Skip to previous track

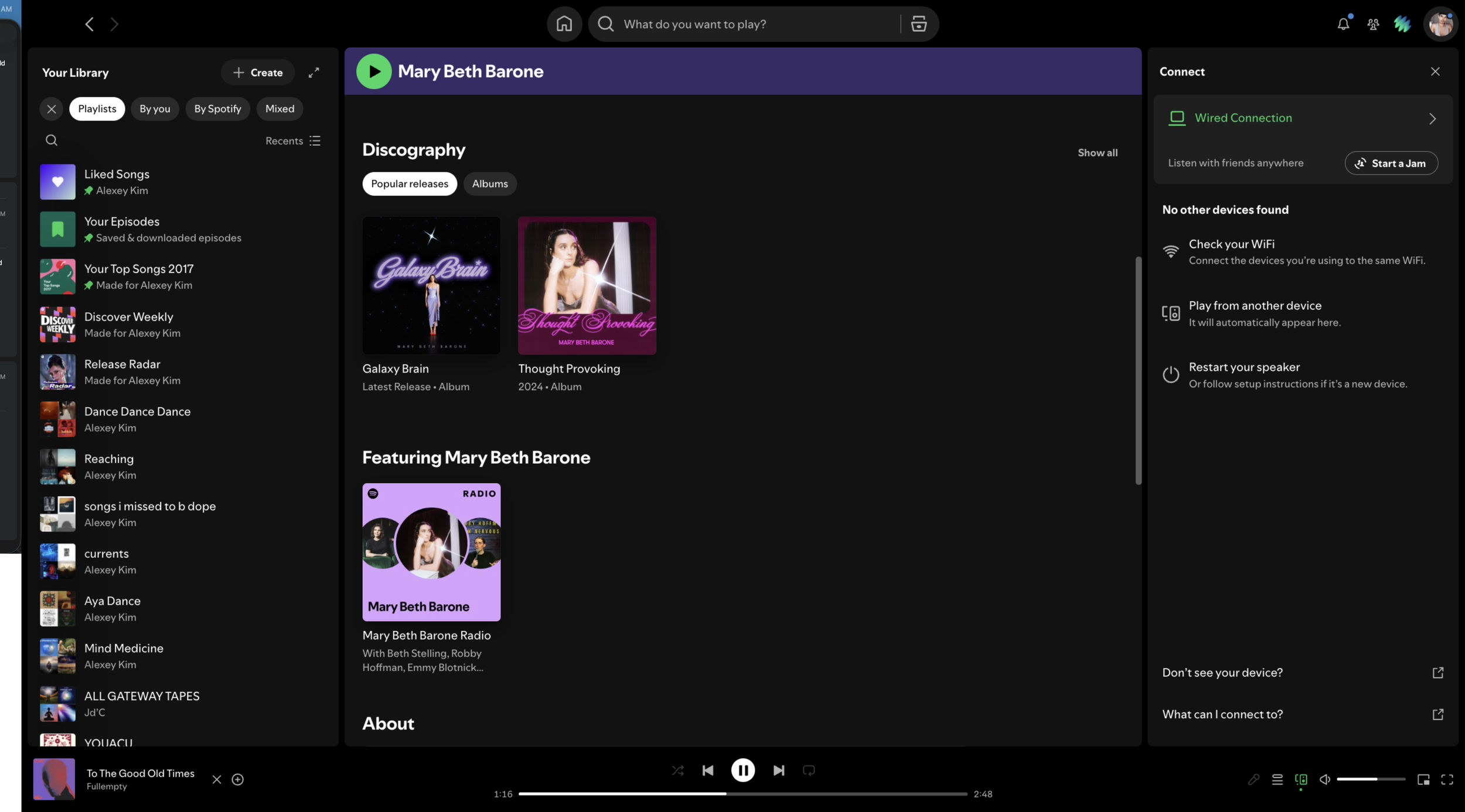(708, 770)
